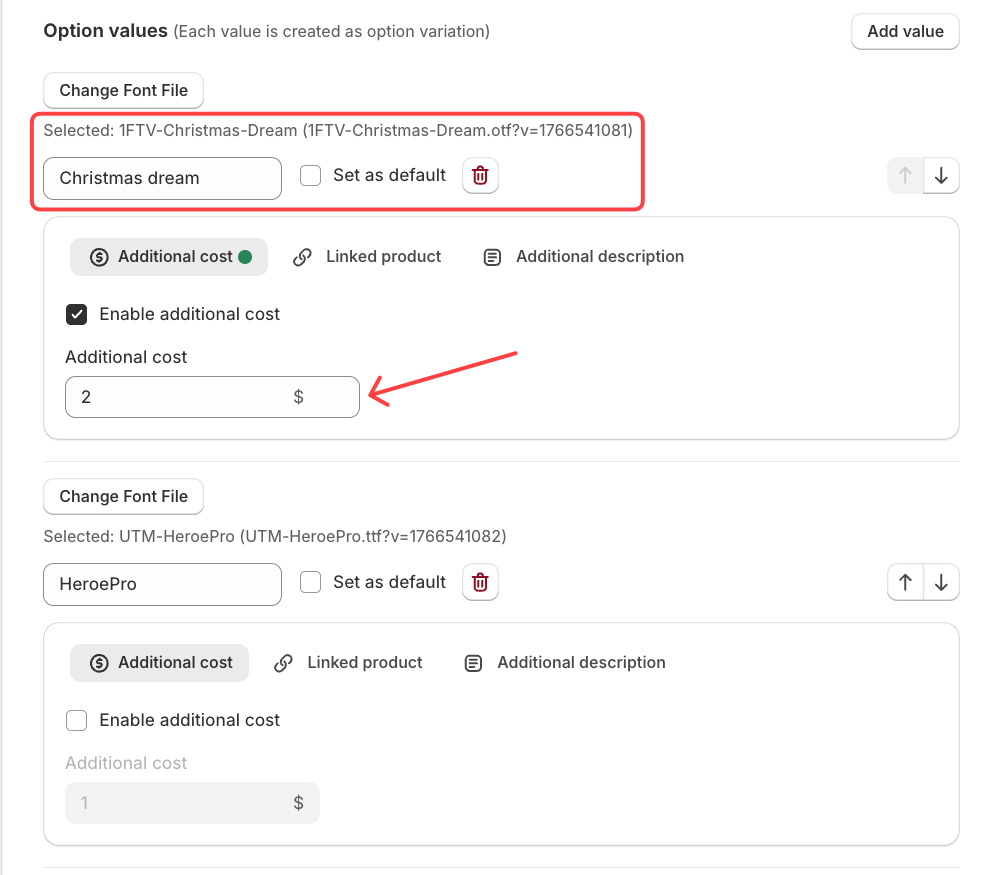This screenshot has width=997, height=875.
Task: Click the chain-link icon next to Linked product
Action: (302, 256)
